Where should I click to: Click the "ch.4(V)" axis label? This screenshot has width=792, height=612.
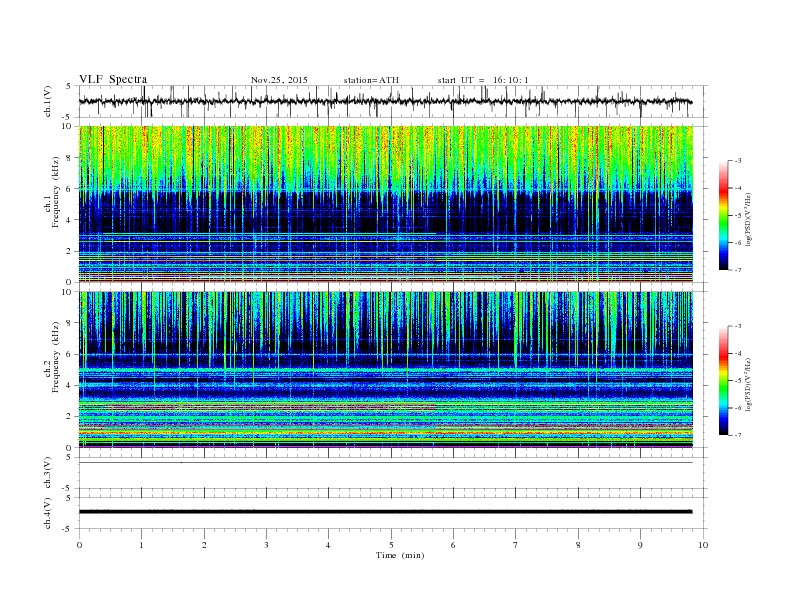click(x=48, y=513)
